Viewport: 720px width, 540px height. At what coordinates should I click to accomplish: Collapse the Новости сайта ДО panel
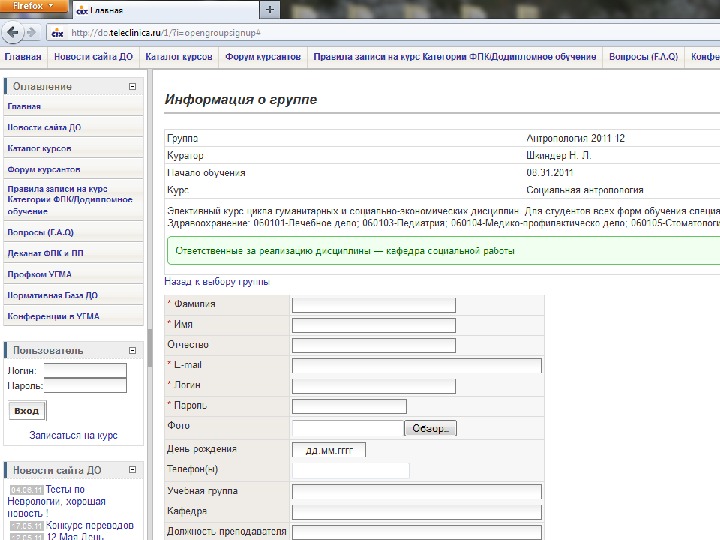[132, 470]
